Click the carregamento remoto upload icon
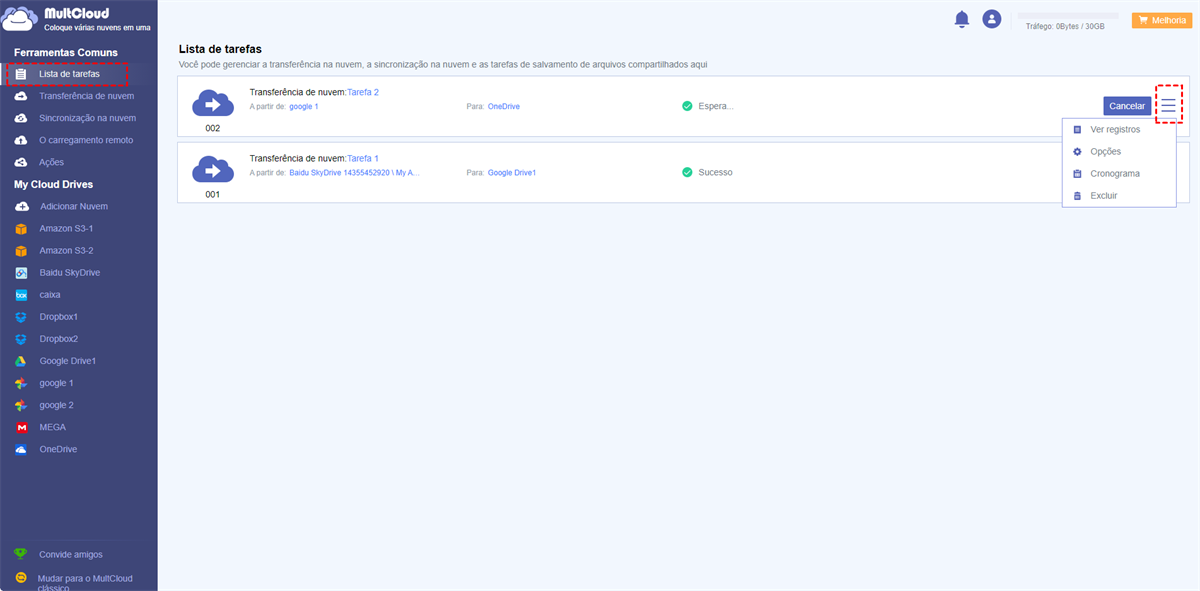Screen dimensions: 1200x591 (x=20, y=140)
